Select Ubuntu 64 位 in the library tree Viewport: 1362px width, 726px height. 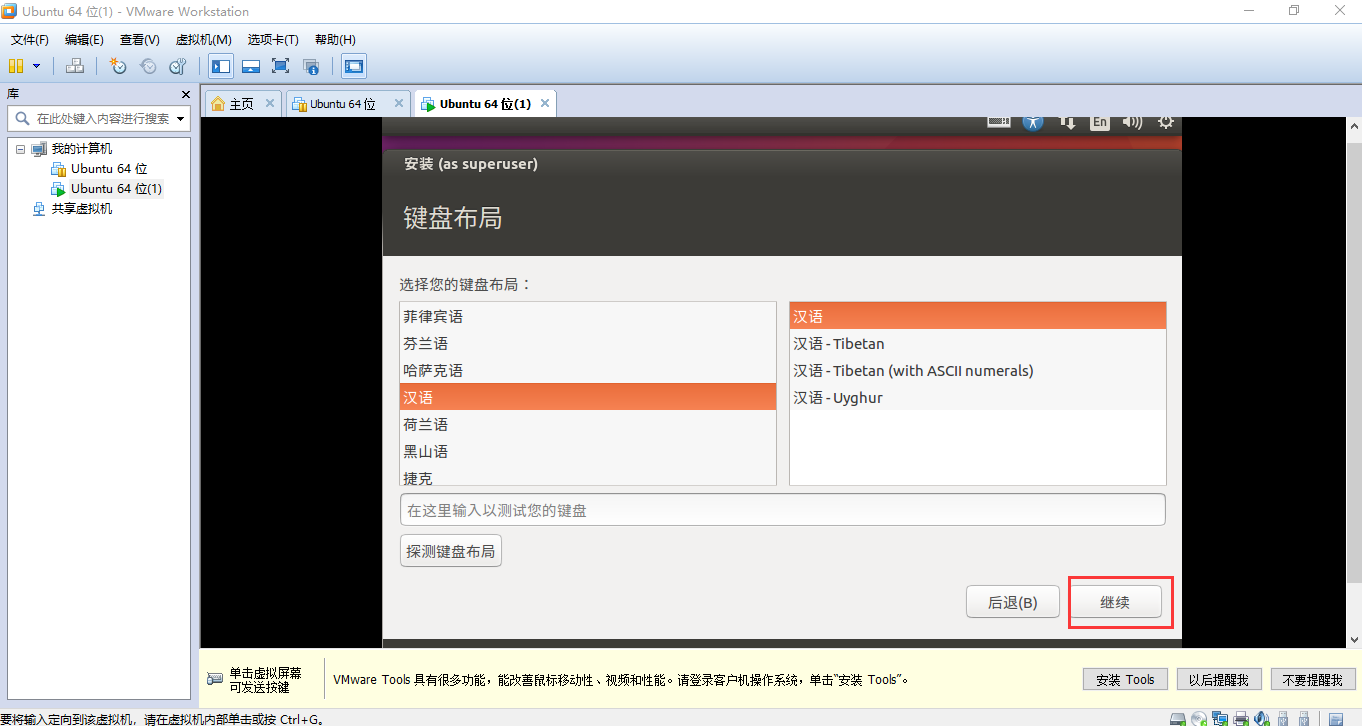point(109,169)
